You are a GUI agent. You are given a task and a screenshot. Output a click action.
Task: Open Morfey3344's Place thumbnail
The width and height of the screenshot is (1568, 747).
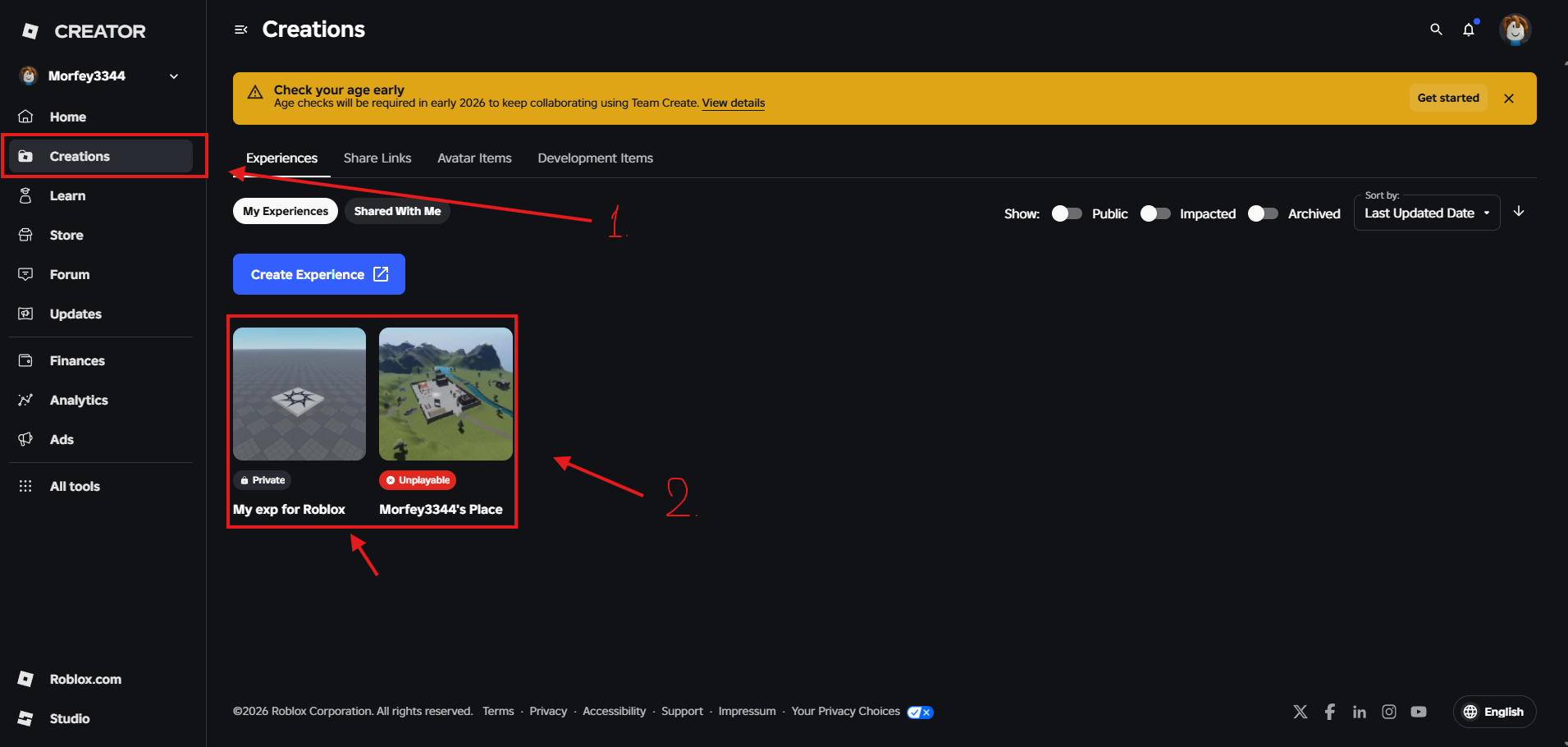pos(446,394)
